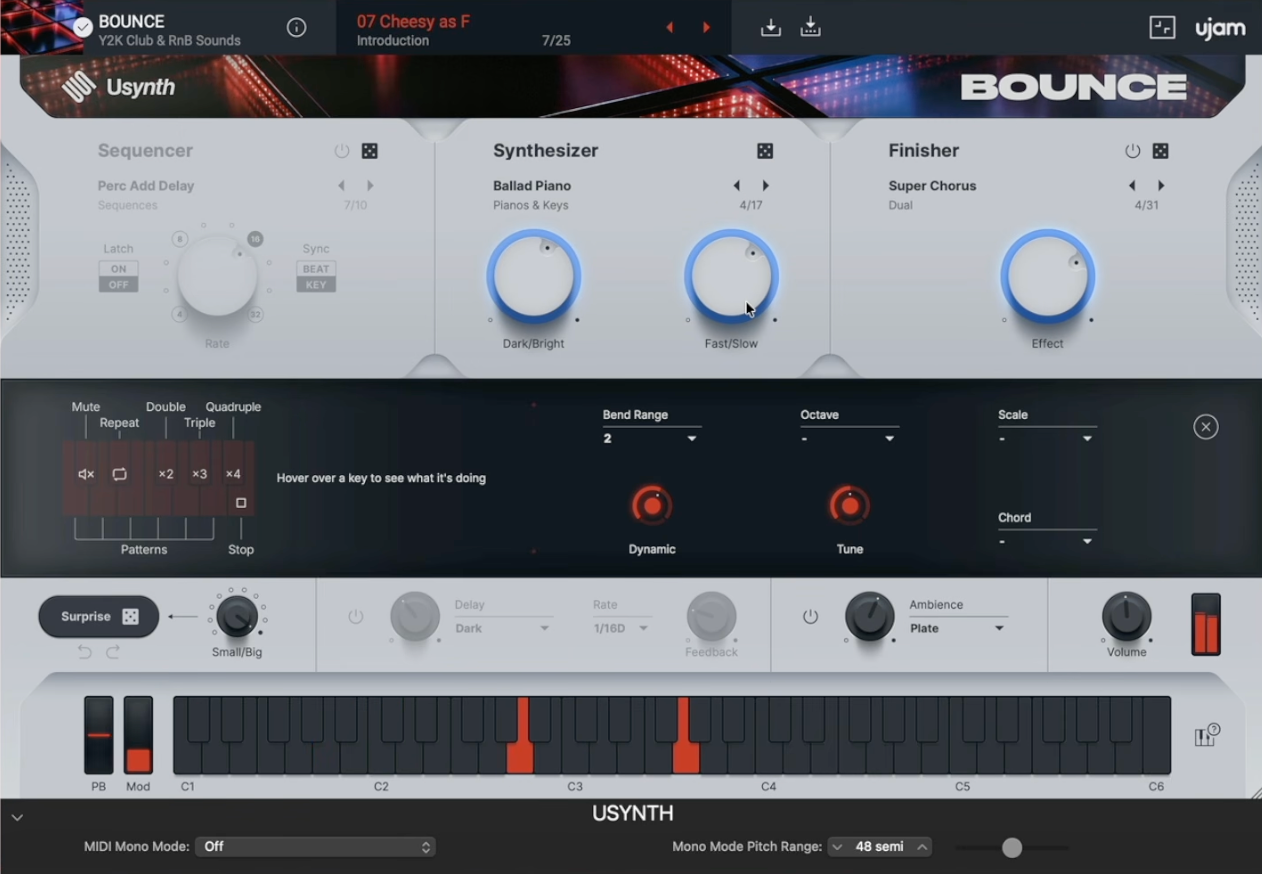Randomize the Synthesizer with its dice icon

point(765,151)
